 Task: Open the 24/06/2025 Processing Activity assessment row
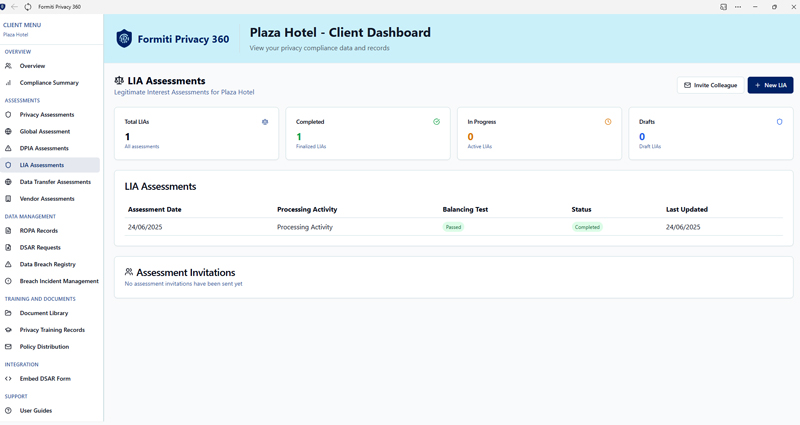[x=305, y=227]
